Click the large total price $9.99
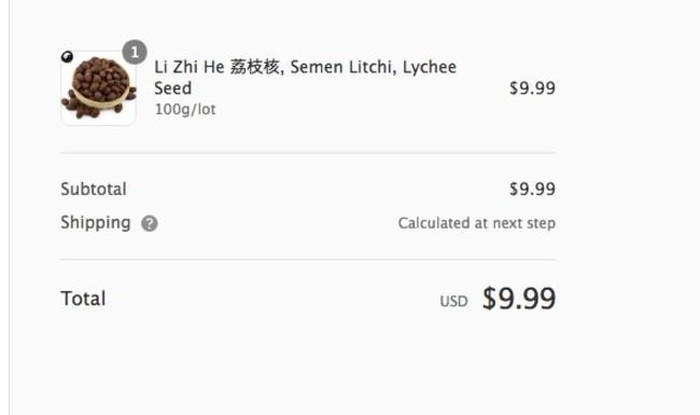700x415 pixels. 518,298
